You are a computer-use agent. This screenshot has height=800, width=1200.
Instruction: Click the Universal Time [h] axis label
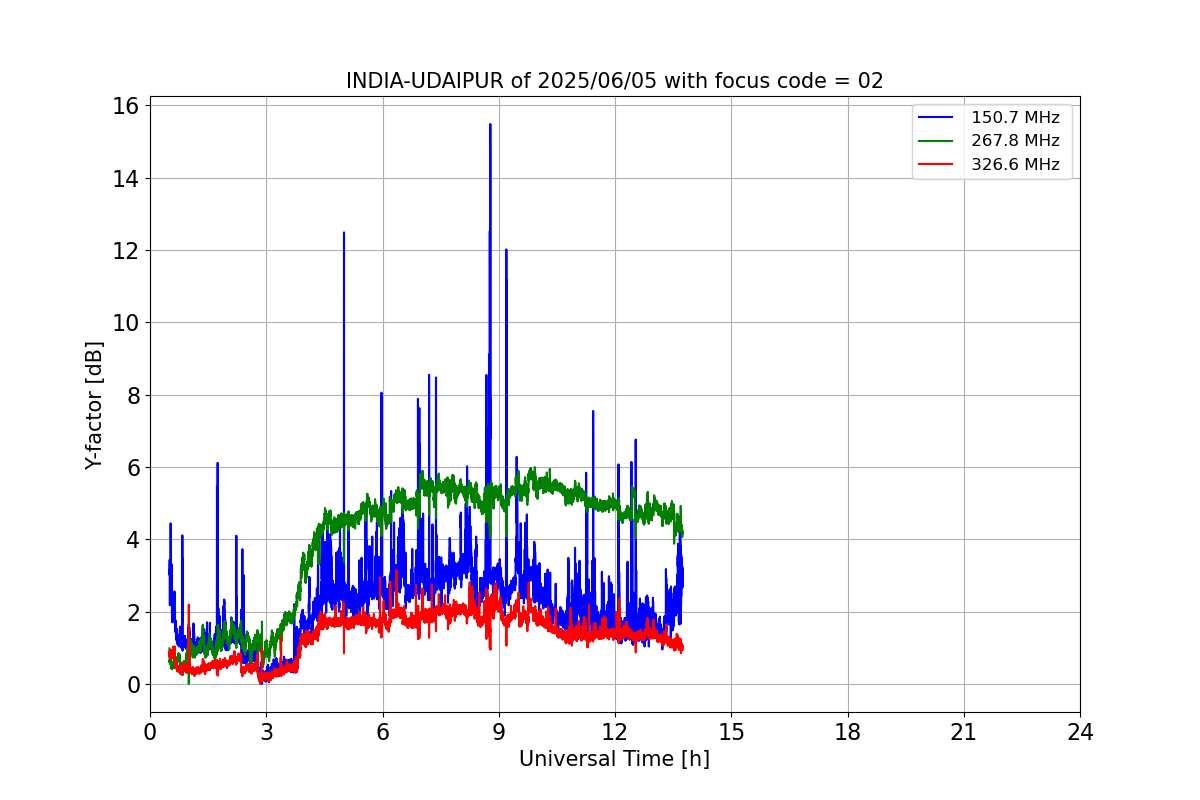point(614,759)
